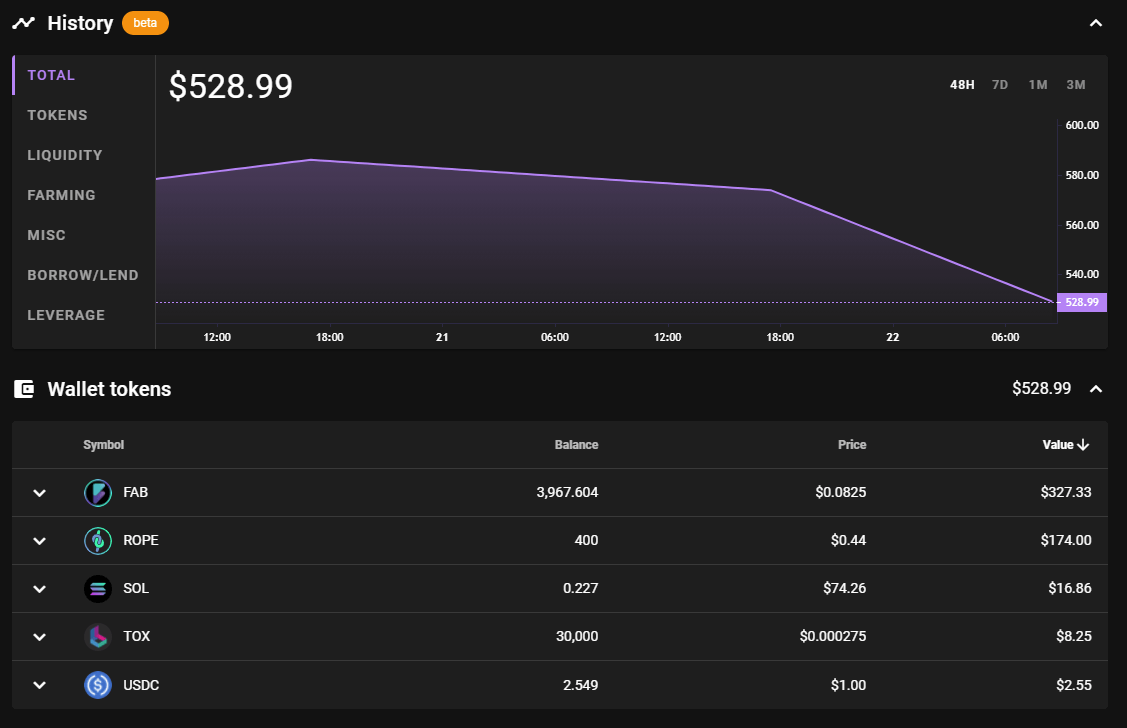Switch to the TOKENS section
The image size is (1127, 728).
pos(57,115)
